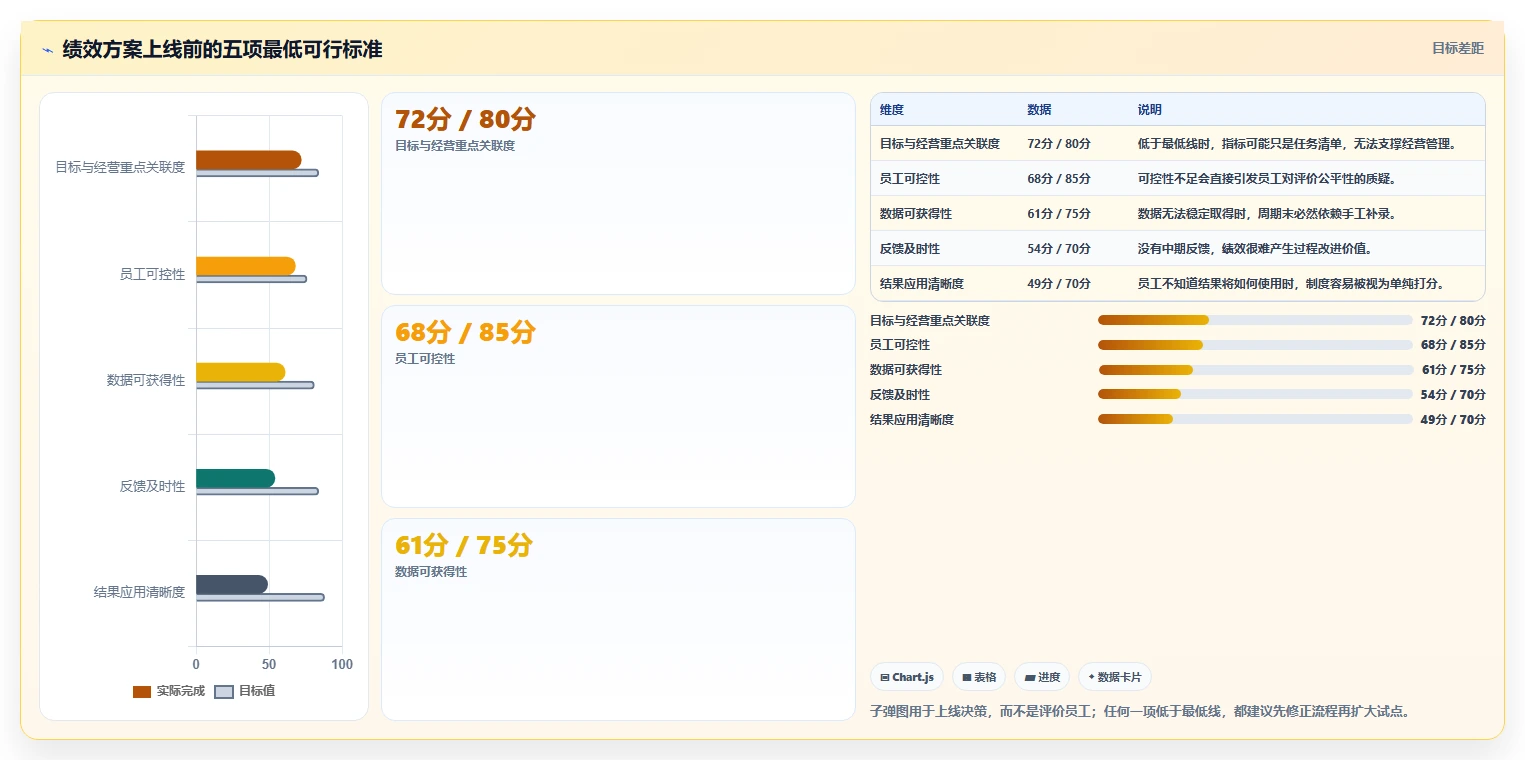Click the chart's 目标与经营重点关联度 axis label
The width and height of the screenshot is (1525, 760).
(120, 167)
